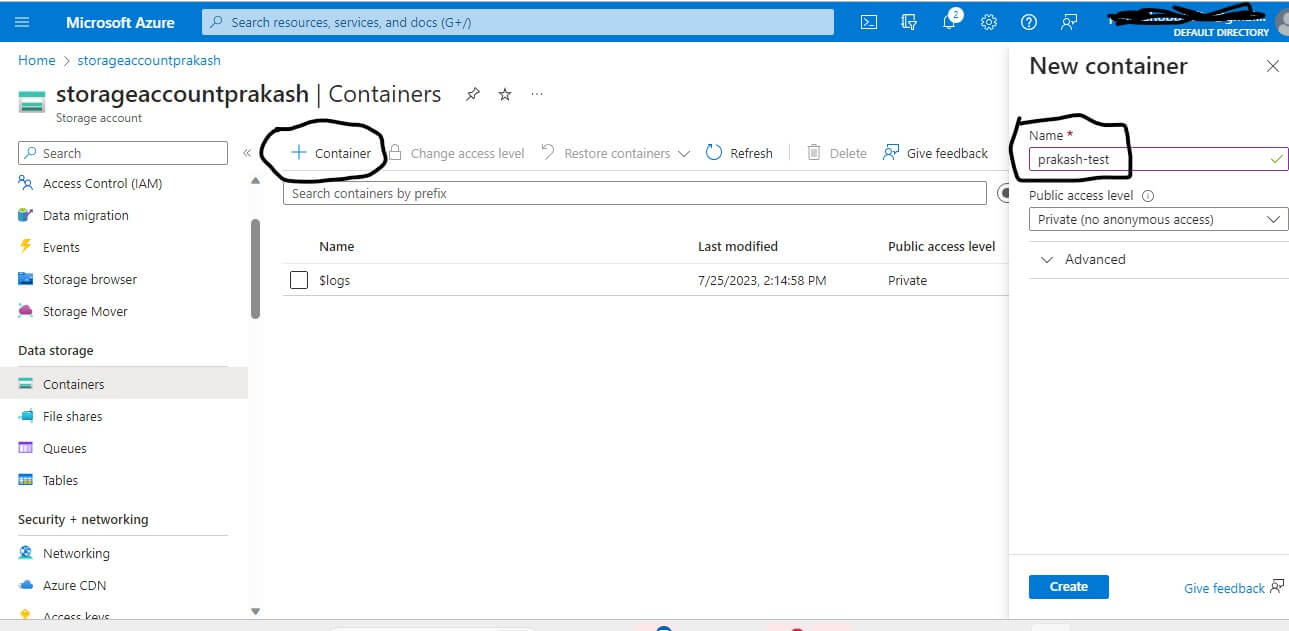Add a new Container
The width and height of the screenshot is (1289, 631).
331,153
